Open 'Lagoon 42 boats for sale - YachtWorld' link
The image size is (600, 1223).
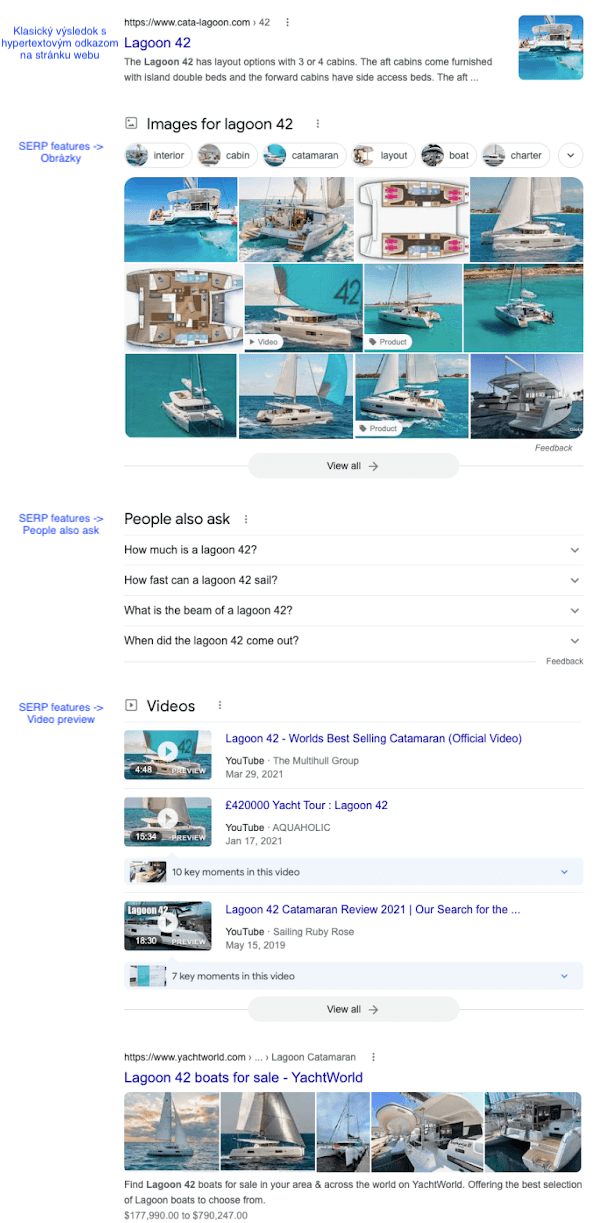pos(243,1077)
